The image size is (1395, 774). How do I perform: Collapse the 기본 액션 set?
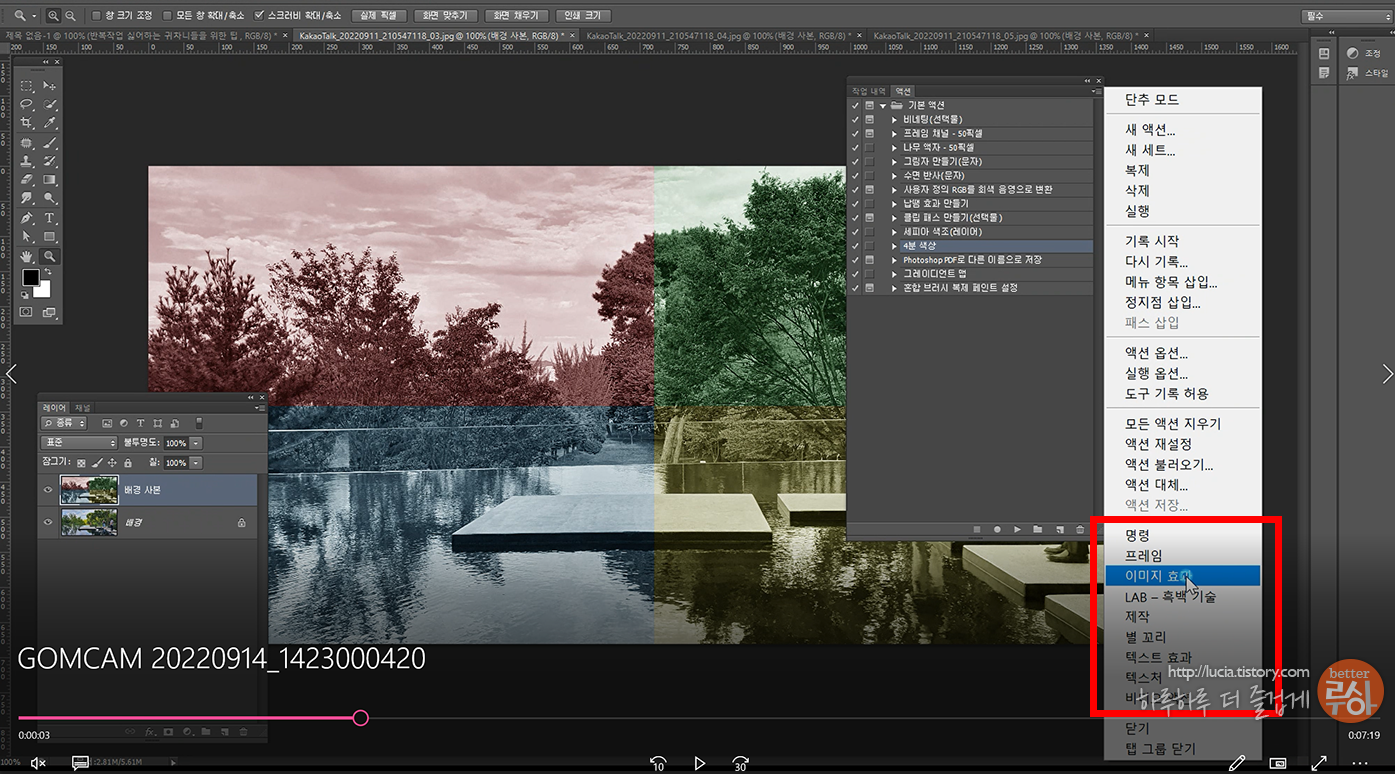(x=883, y=105)
